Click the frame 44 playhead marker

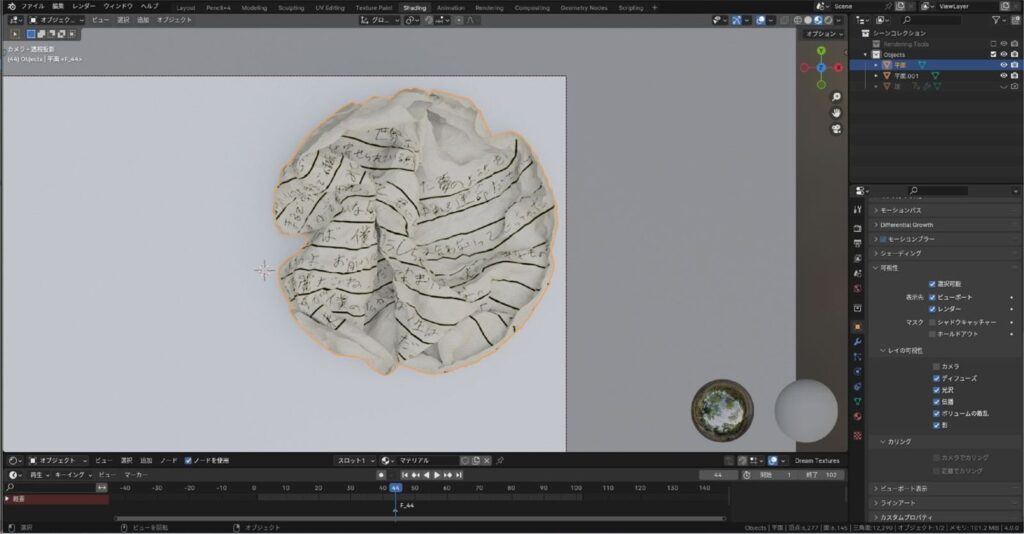pos(395,488)
